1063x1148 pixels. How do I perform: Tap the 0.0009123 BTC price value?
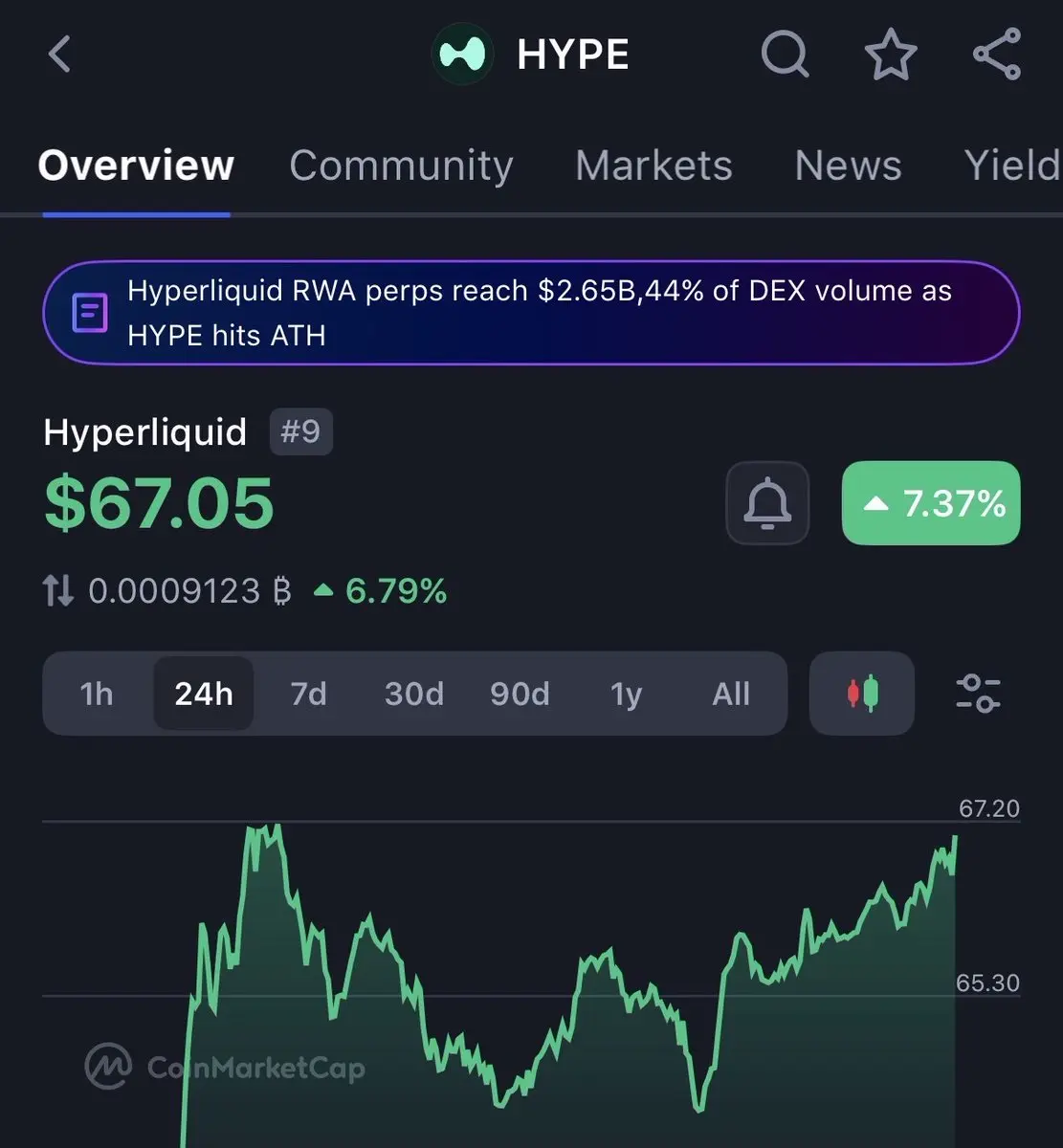(x=189, y=591)
